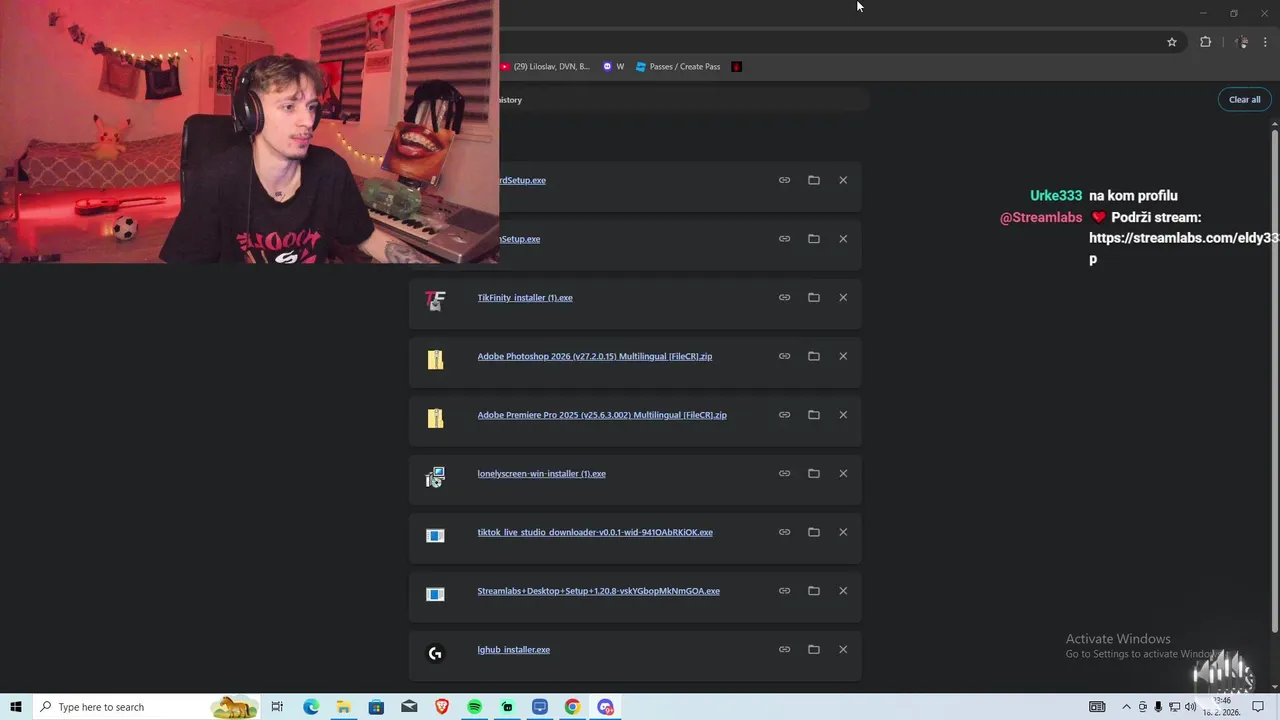Open Adobe Premiere Pro 2025 zip link

pyautogui.click(x=602, y=415)
